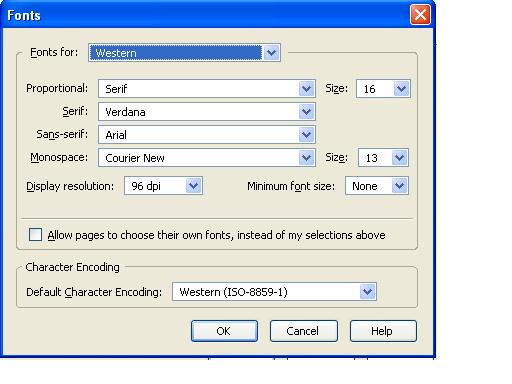512x384 pixels.
Task: Change proportional font size from 16
Action: (383, 89)
